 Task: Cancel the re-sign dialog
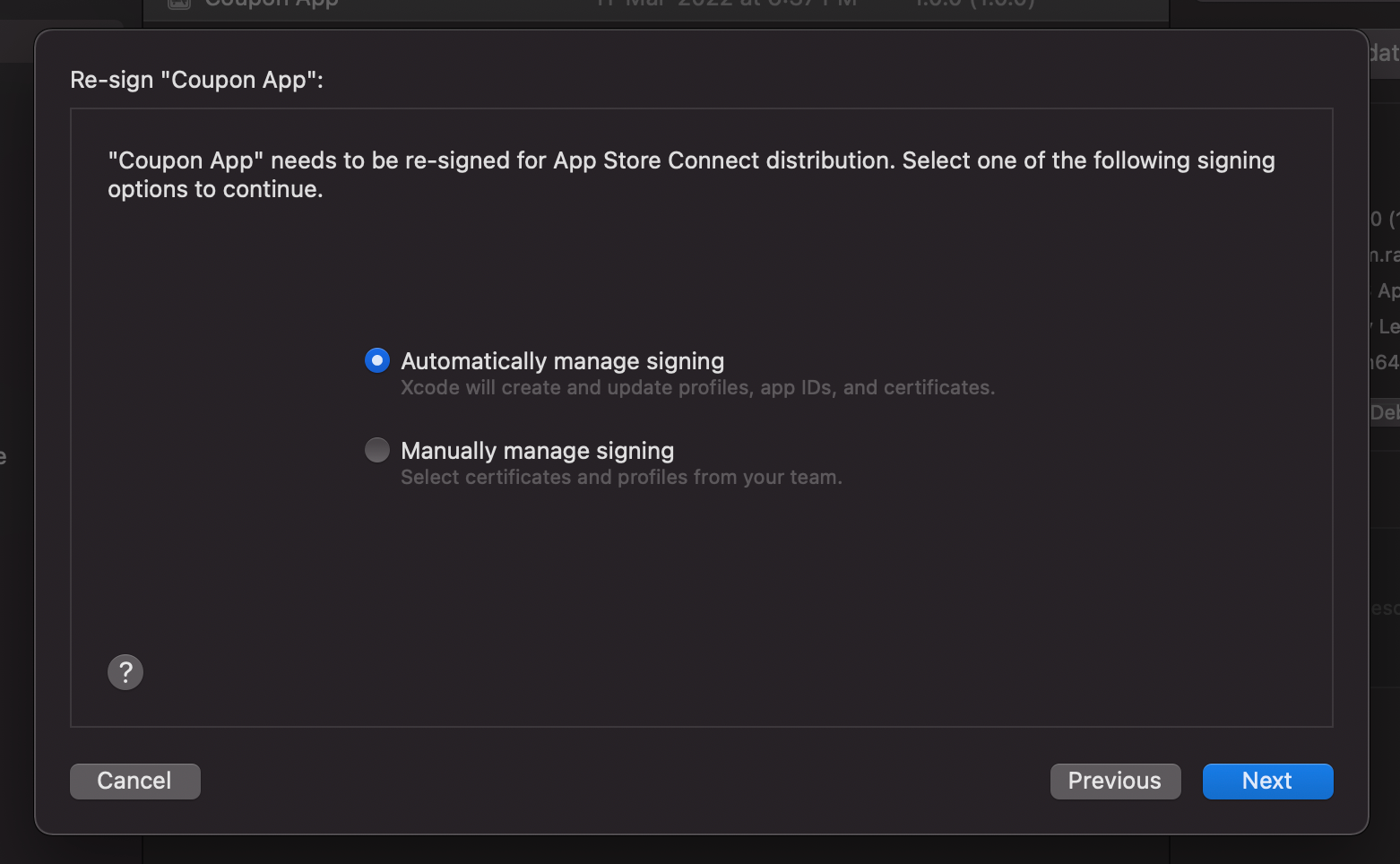135,781
